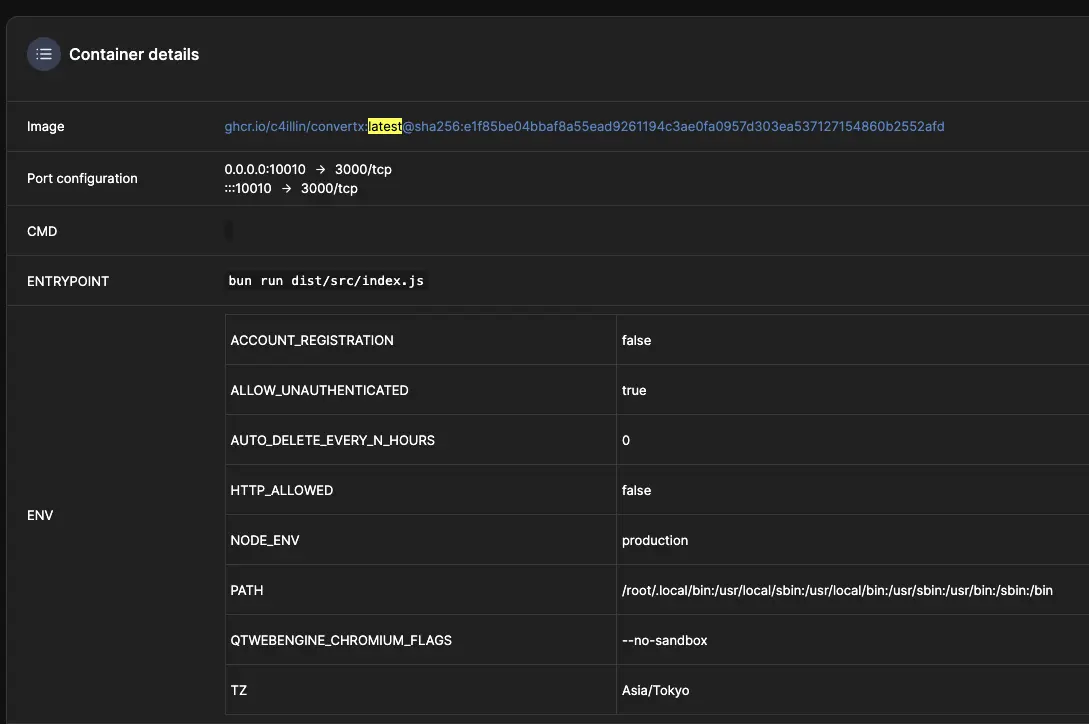Click the QTWEBENGINE_CHROMIUM_FLAGS variable name
The width and height of the screenshot is (1089, 724).
341,641
